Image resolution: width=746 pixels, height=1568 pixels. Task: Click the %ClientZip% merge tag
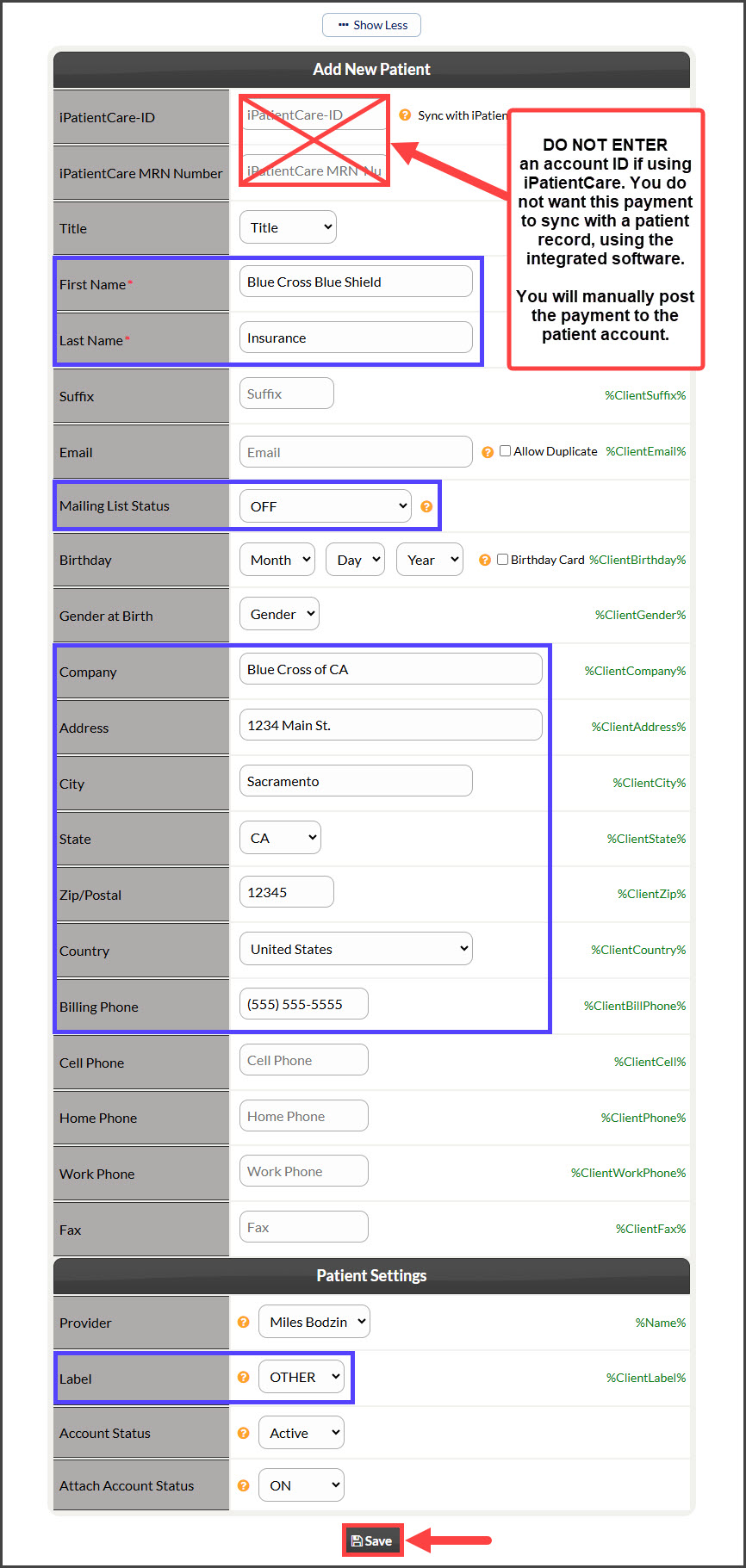coord(652,894)
